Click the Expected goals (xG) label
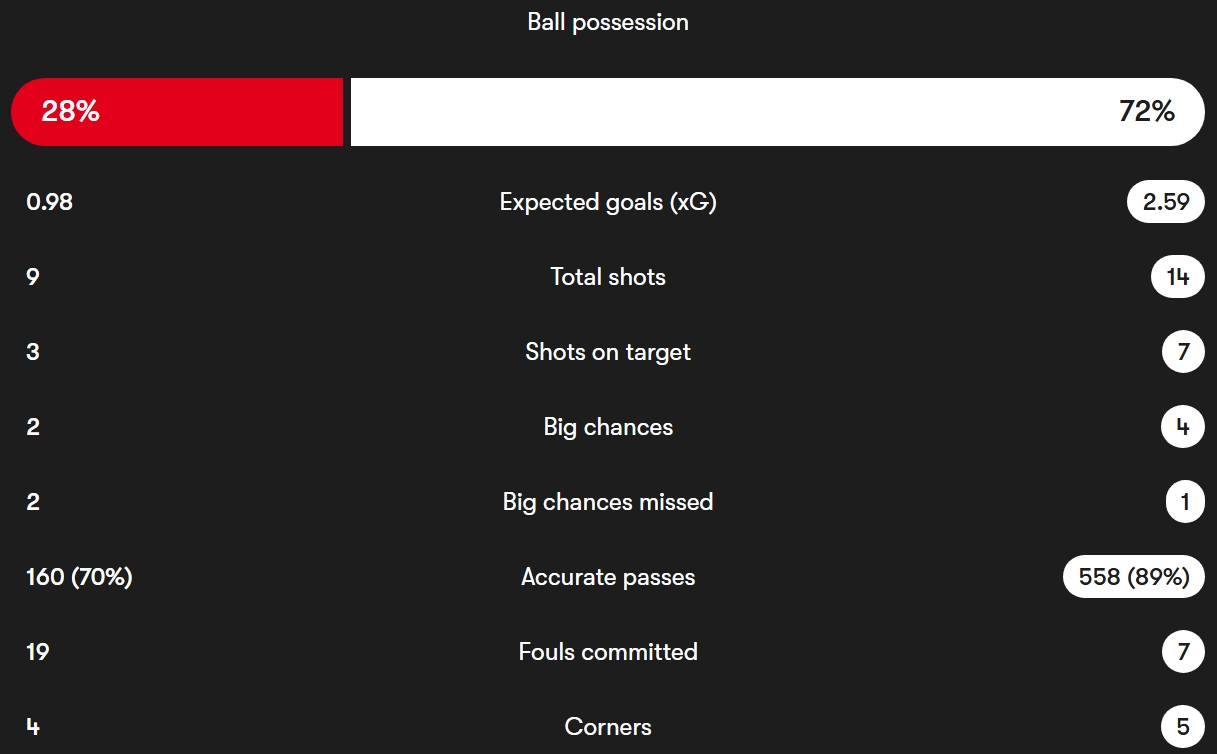Viewport: 1217px width, 754px height. pyautogui.click(x=608, y=202)
